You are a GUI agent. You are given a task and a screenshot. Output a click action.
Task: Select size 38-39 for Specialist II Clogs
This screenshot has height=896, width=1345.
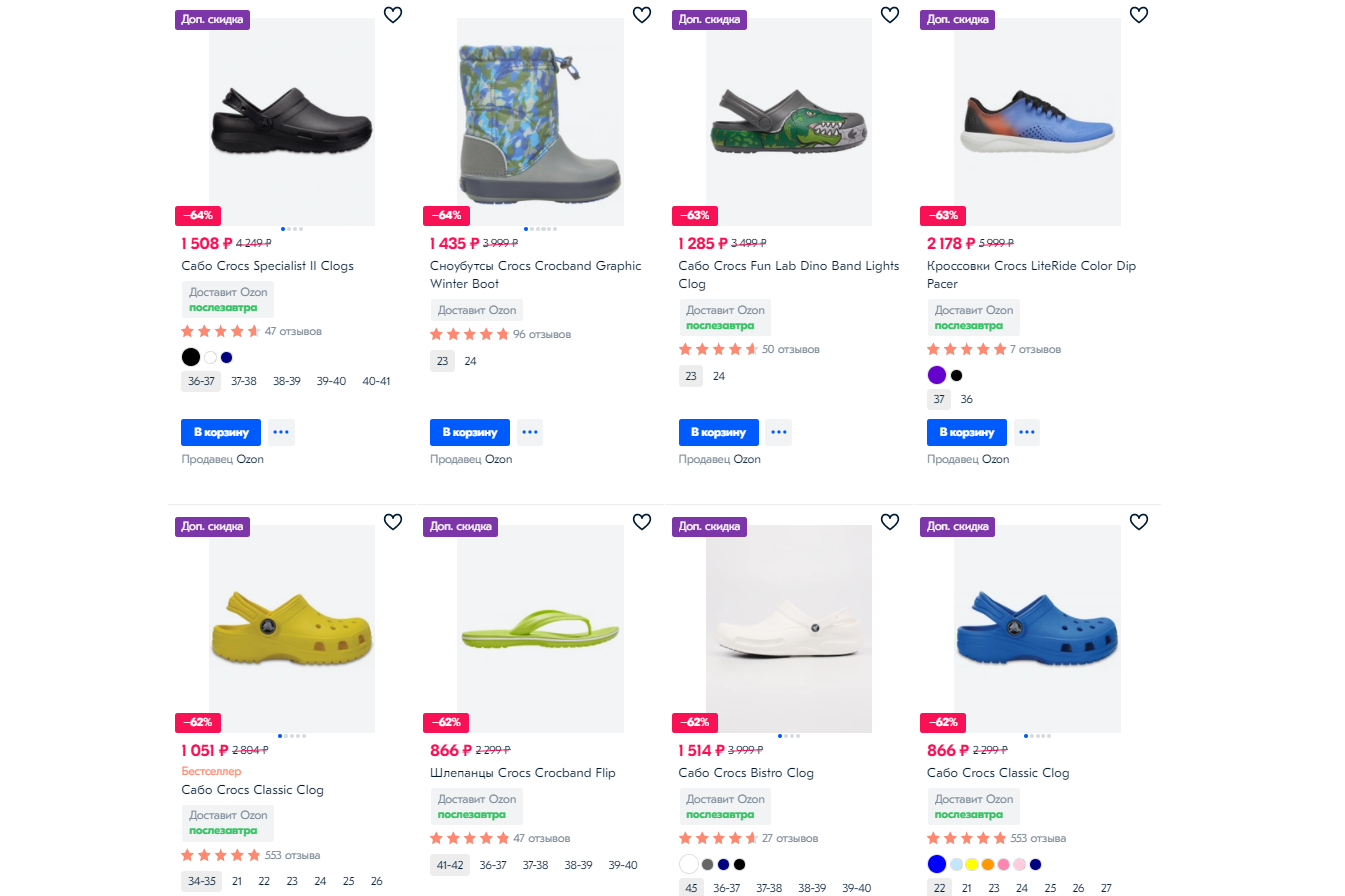pyautogui.click(x=287, y=381)
